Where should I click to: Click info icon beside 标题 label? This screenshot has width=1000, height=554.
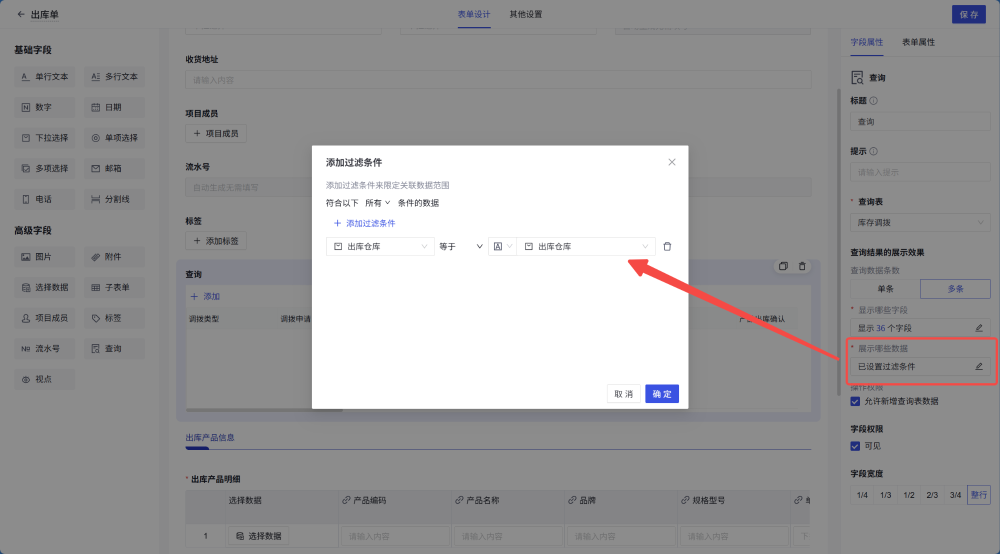pos(874,101)
